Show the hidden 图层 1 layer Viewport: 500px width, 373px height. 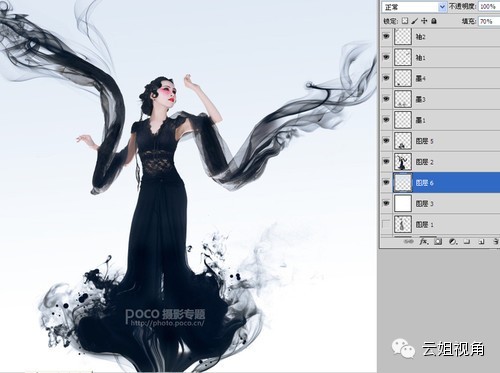[386, 224]
